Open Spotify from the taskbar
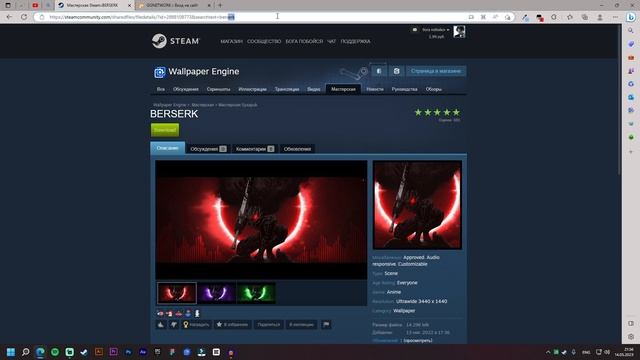Screen dimensions: 640x360 click(x=55, y=352)
